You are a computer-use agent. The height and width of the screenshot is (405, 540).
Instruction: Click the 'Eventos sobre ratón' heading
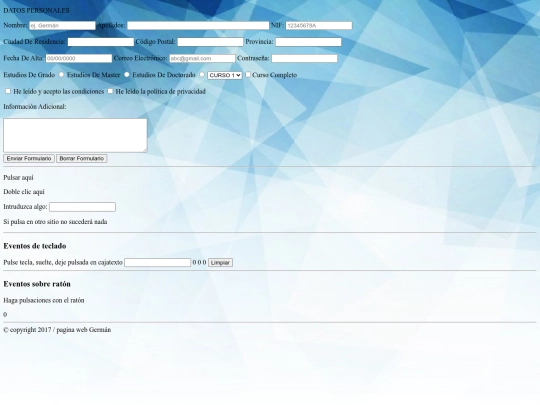coord(37,284)
